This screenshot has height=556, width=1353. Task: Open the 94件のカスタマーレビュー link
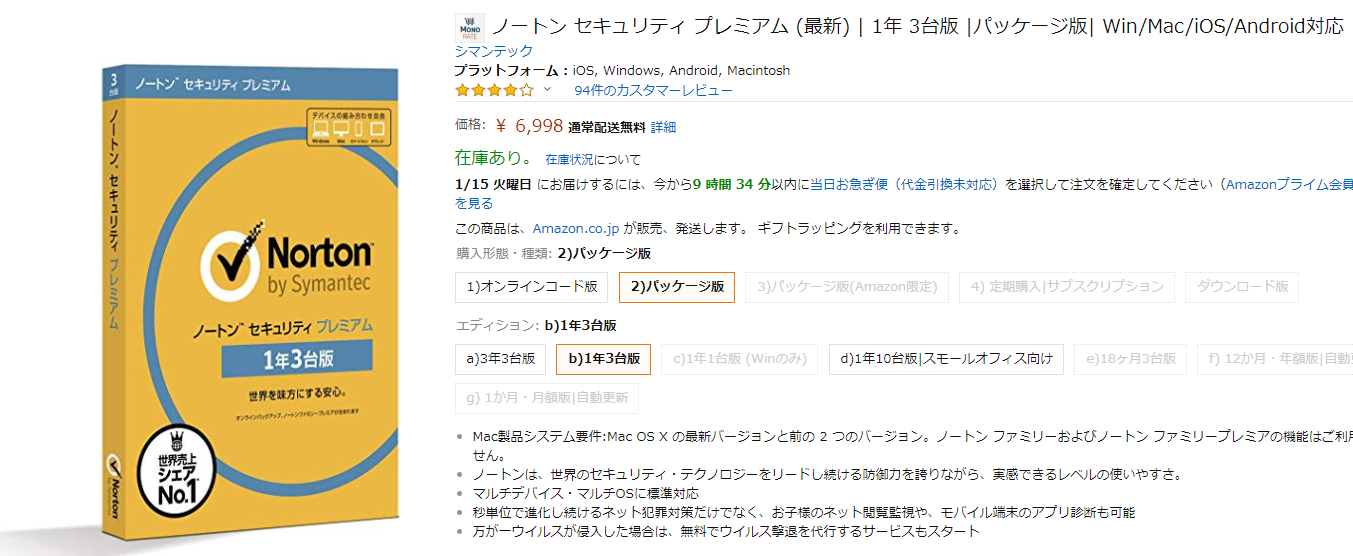point(653,90)
